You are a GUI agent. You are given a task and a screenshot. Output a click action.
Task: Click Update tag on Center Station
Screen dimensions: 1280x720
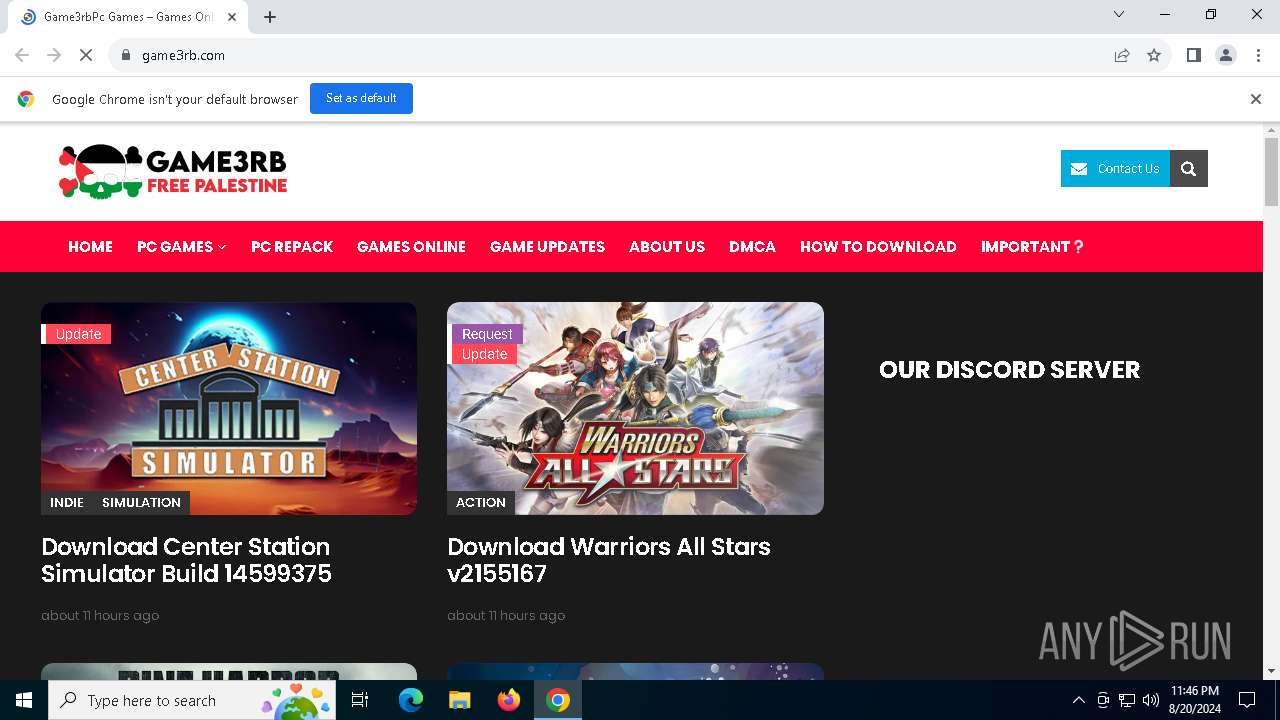[77, 334]
